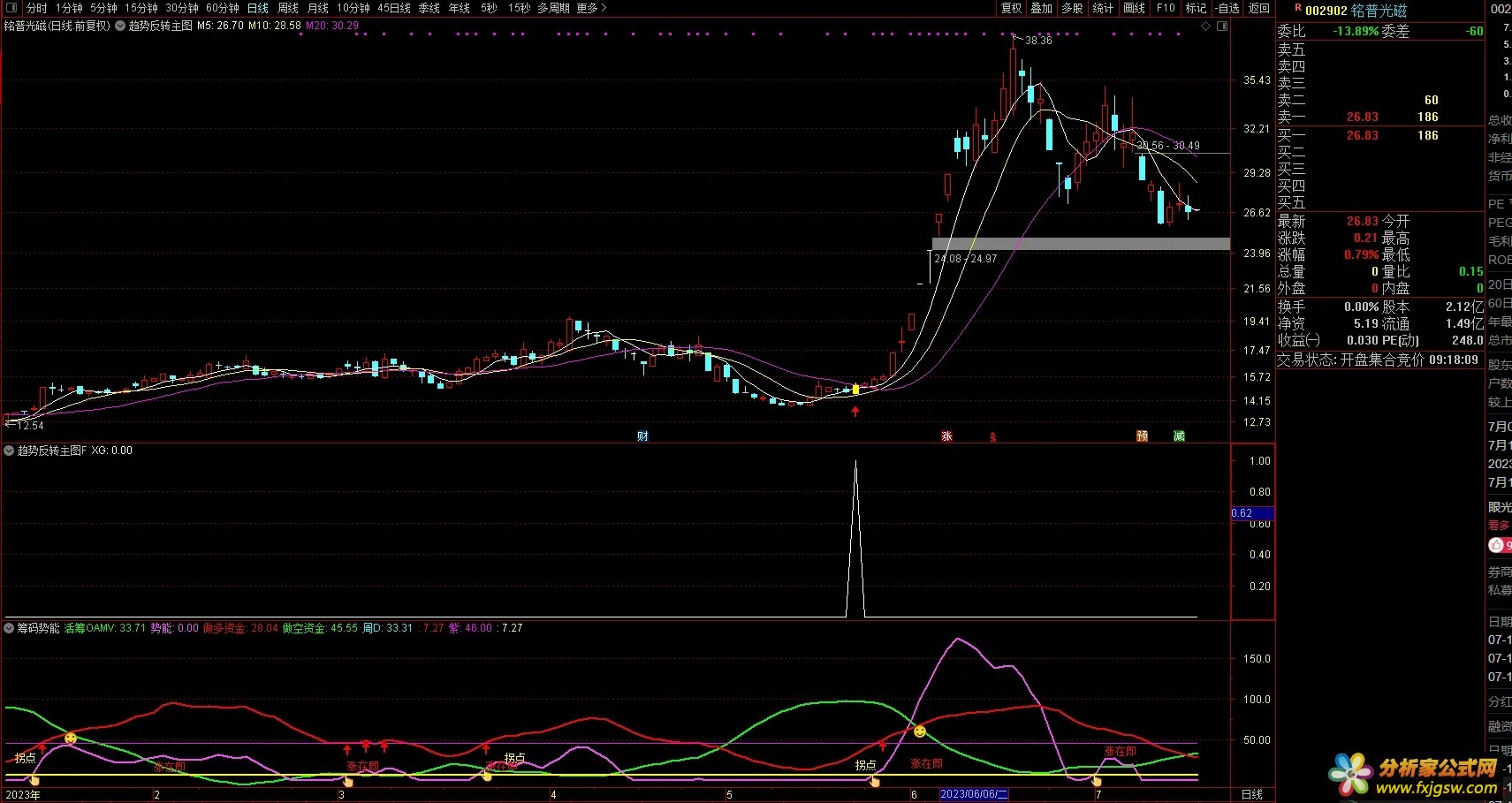Open 统计 statistics

click(1103, 8)
